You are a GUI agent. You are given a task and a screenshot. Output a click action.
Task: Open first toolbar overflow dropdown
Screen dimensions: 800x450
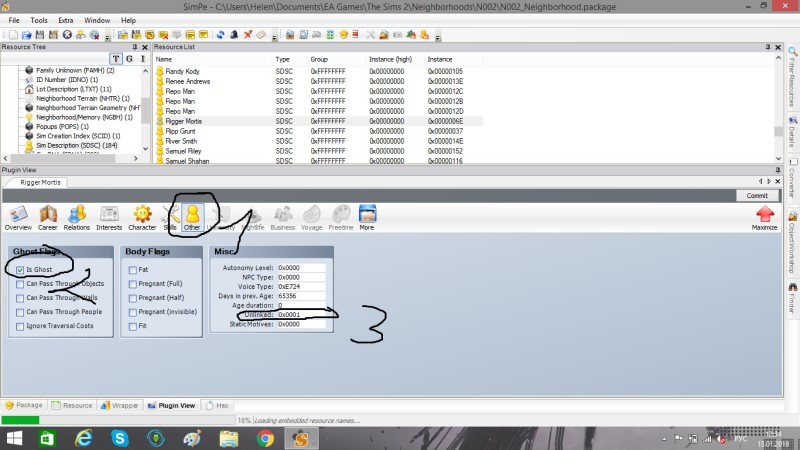click(x=107, y=37)
